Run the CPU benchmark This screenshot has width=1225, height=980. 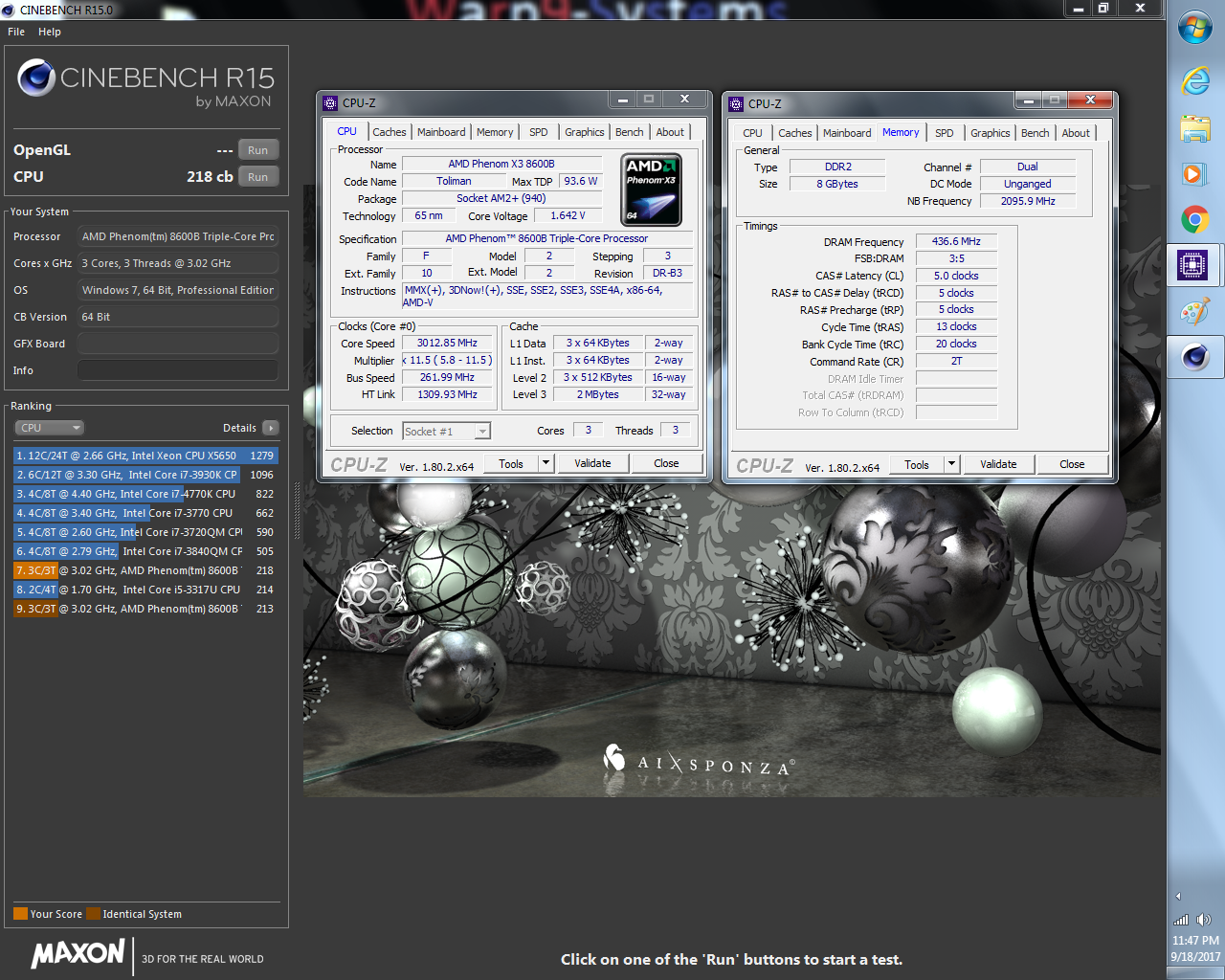pos(258,177)
